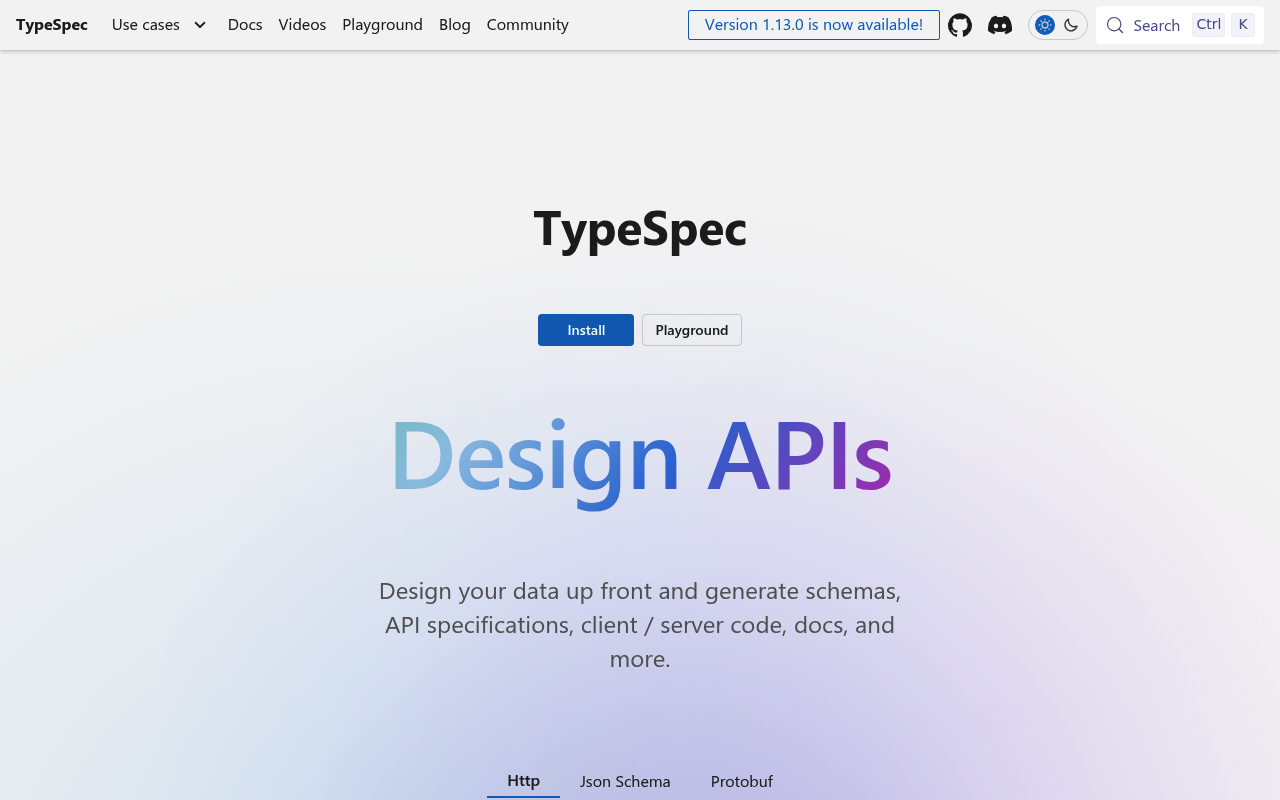Switch to light theme sun icon
1280x800 pixels.
(x=1045, y=25)
